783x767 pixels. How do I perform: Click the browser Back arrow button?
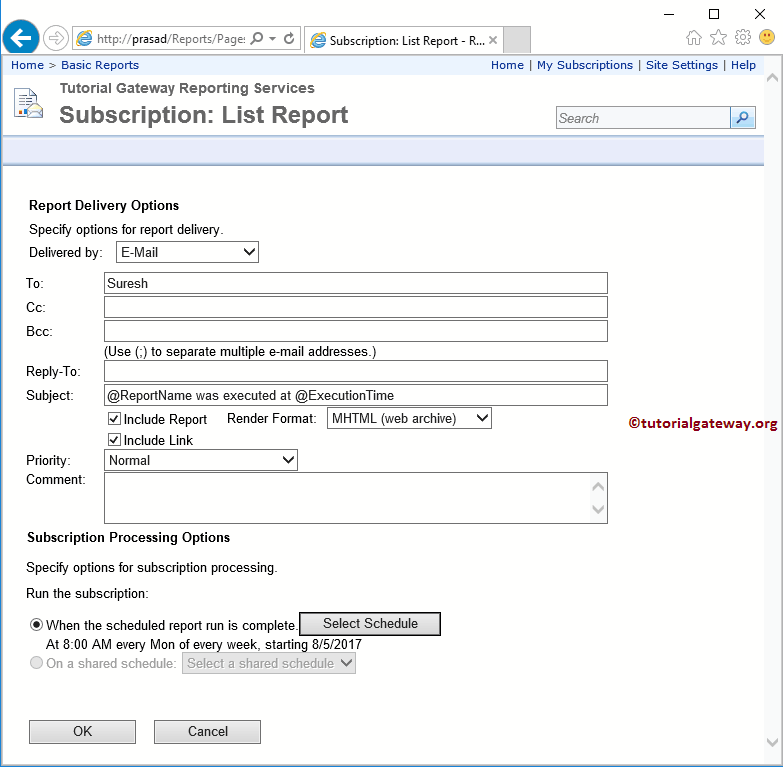click(x=21, y=37)
